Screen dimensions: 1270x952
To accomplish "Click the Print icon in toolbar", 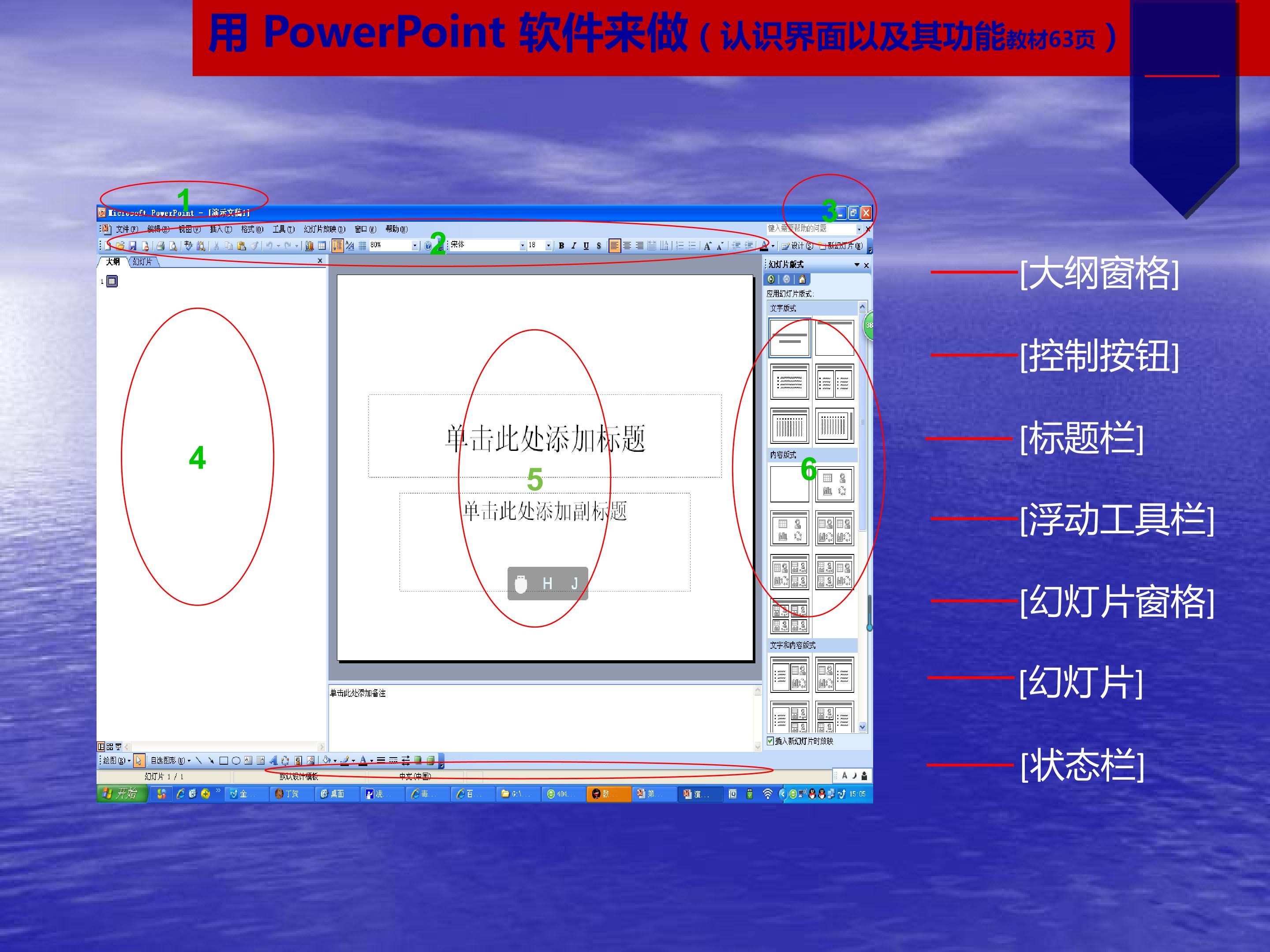I will (x=161, y=246).
